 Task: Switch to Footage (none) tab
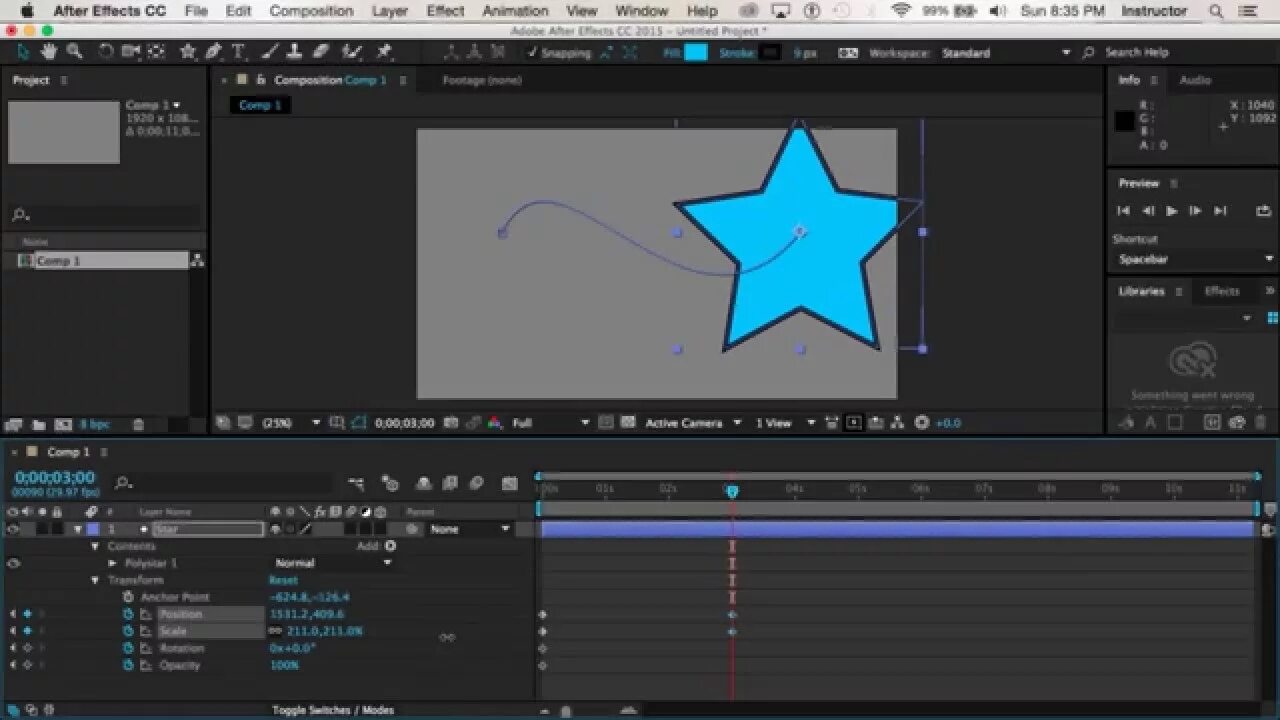pyautogui.click(x=482, y=80)
